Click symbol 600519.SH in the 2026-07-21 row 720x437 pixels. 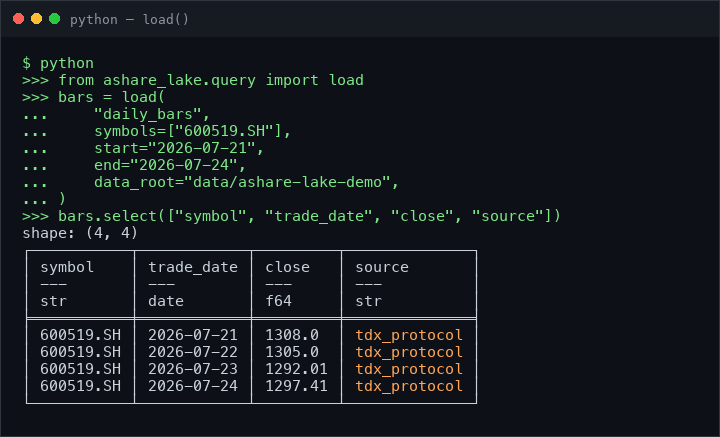coord(80,335)
